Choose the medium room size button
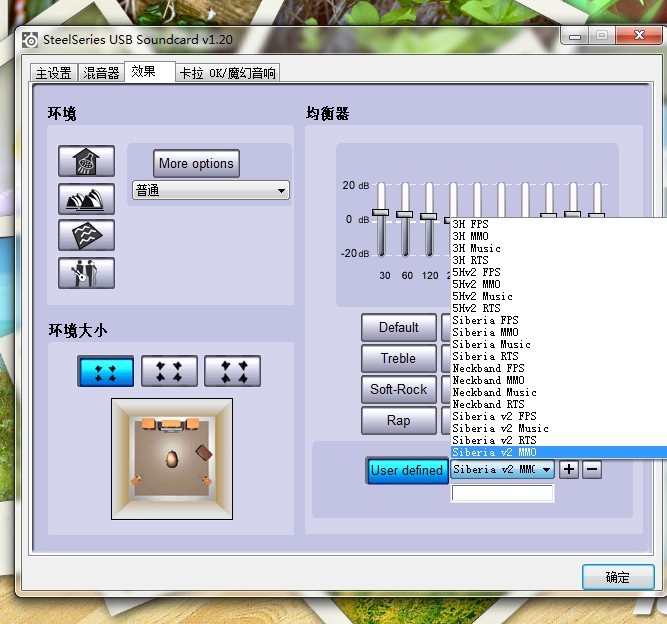This screenshot has height=624, width=667. point(169,371)
